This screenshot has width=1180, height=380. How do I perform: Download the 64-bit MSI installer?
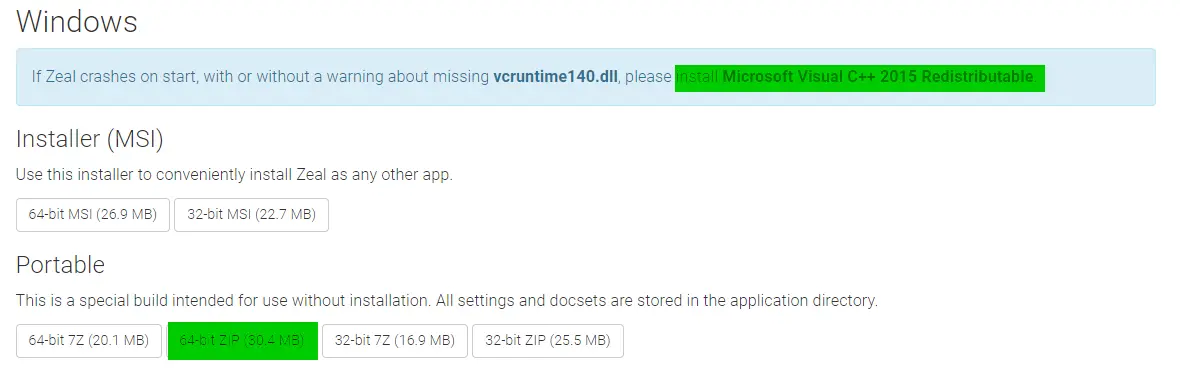(93, 214)
